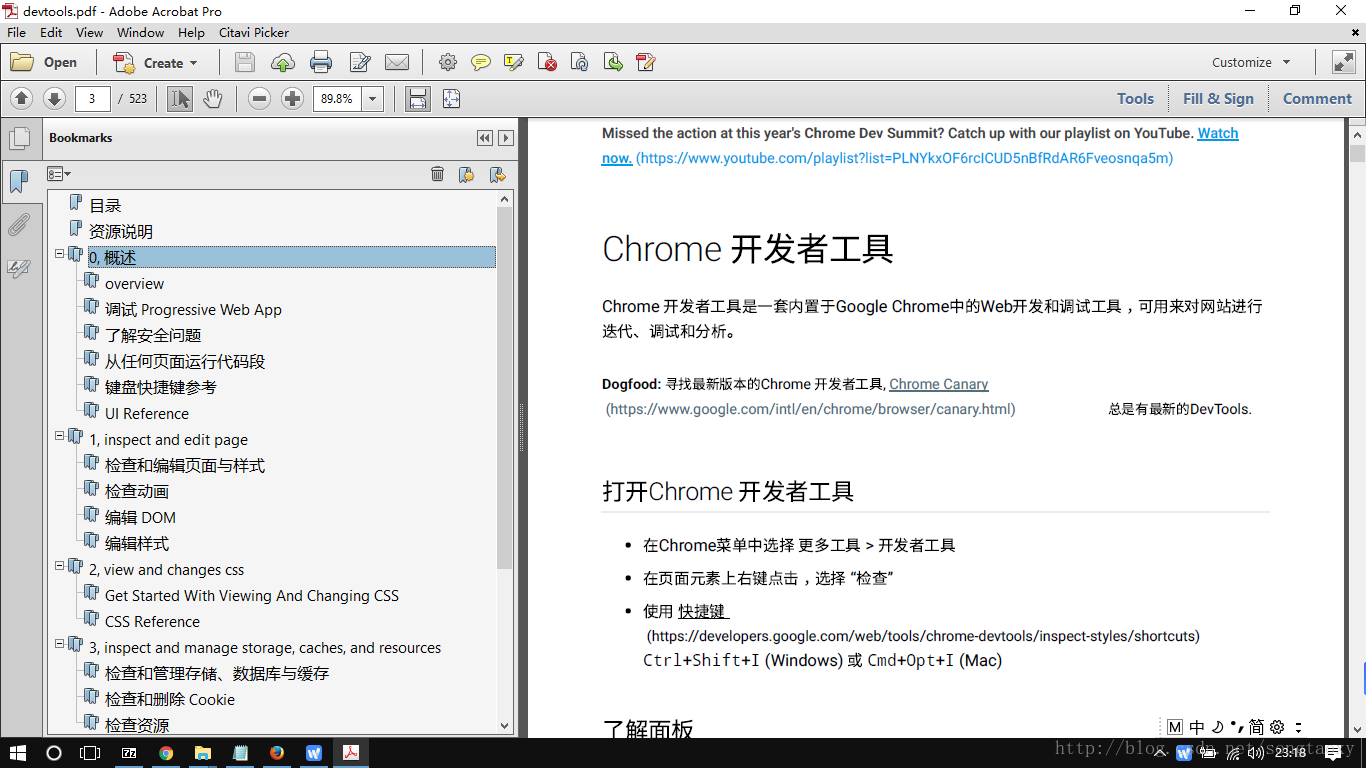Select the '调试 Progressive Web App' bookmark
The image size is (1366, 768).
click(193, 310)
